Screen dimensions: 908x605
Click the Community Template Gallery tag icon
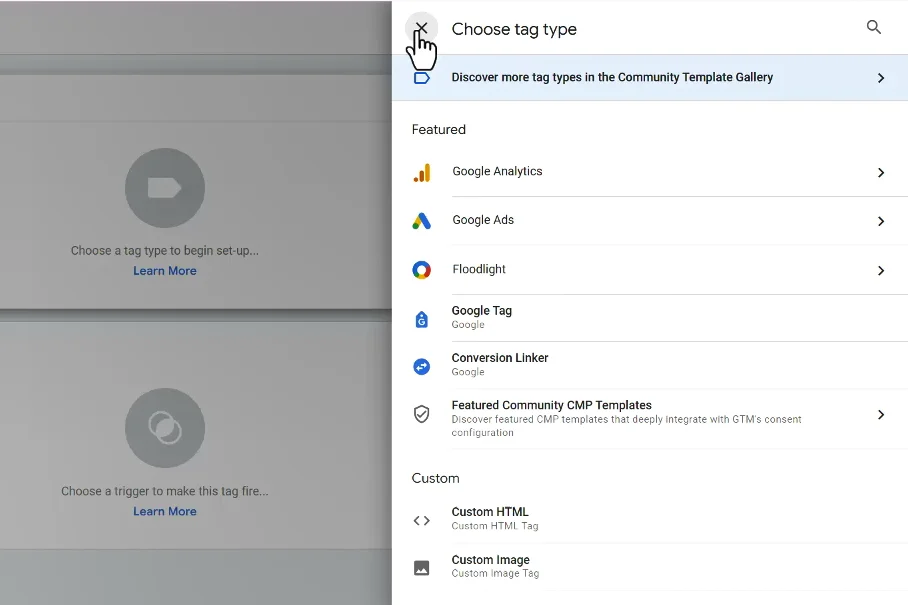click(422, 78)
